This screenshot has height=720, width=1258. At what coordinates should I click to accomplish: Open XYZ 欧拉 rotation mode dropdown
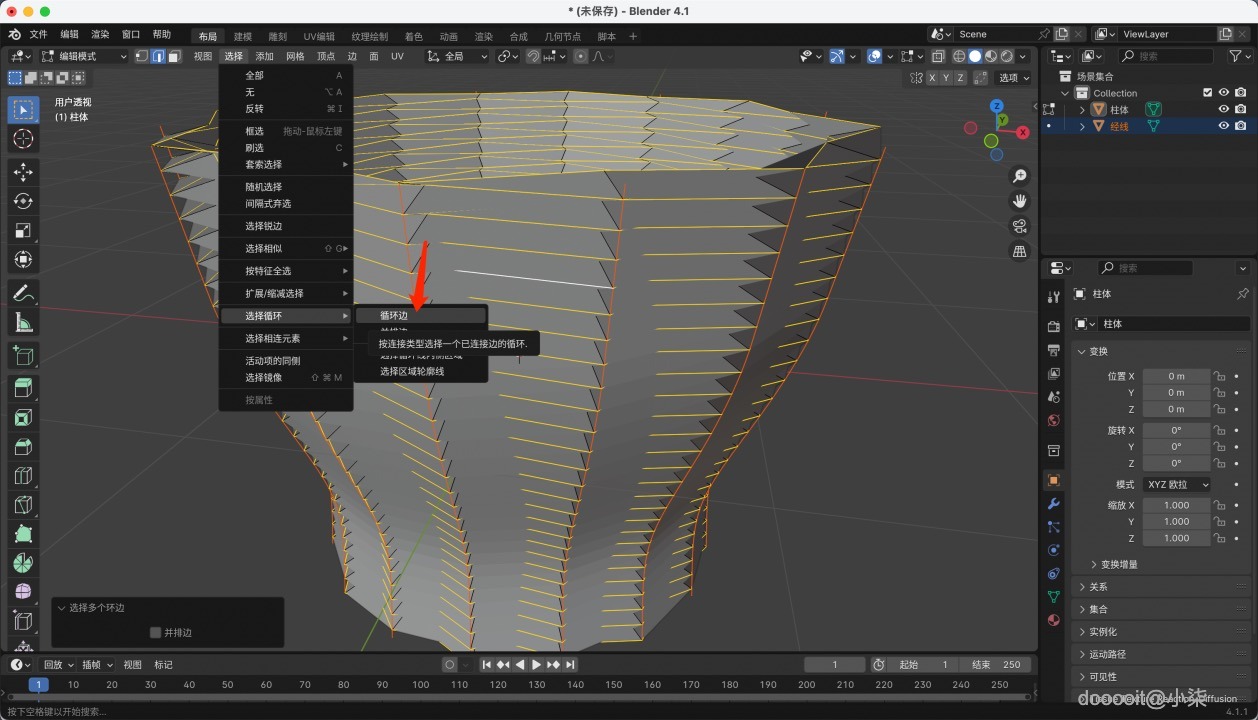click(x=1176, y=484)
